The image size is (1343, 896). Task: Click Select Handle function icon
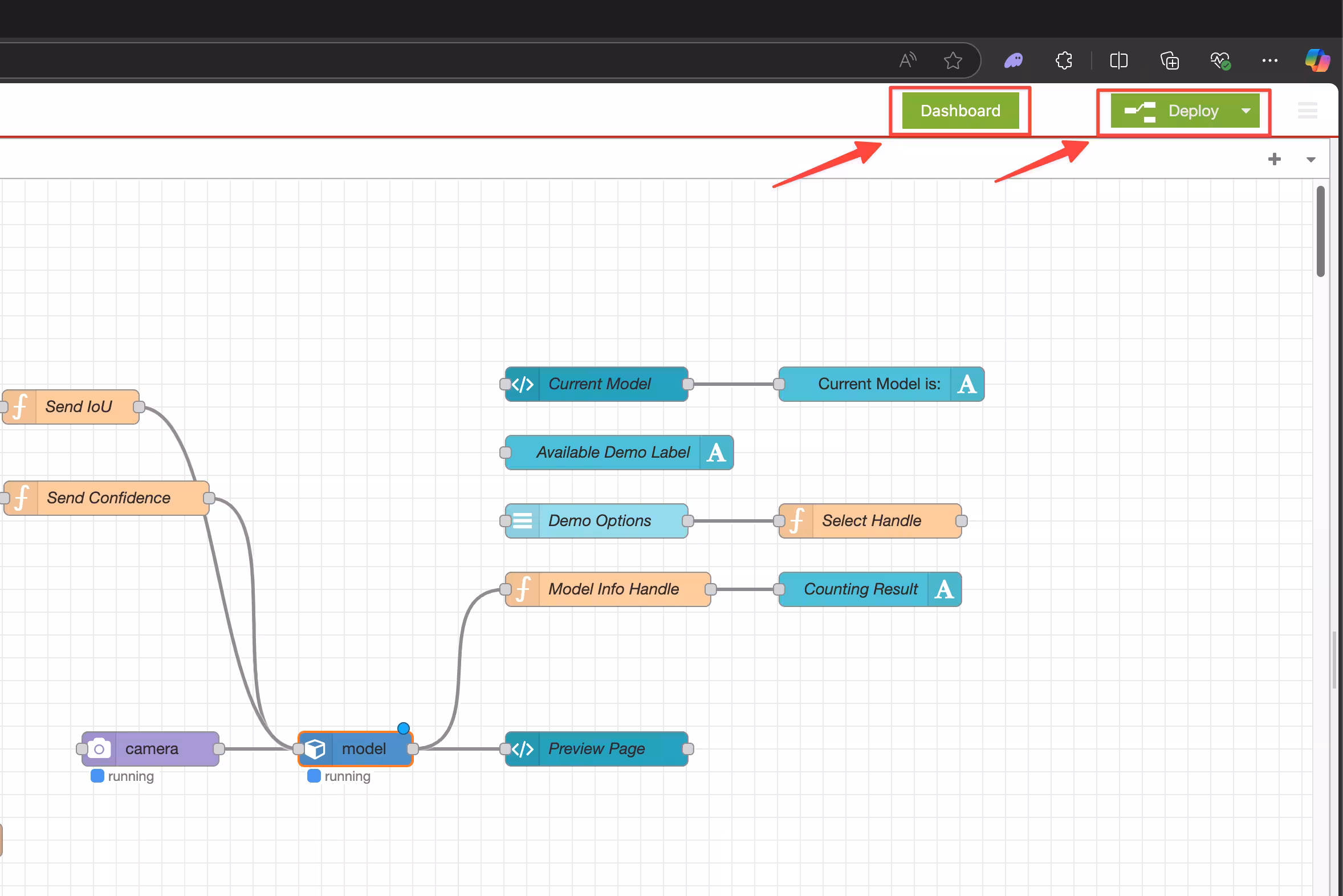(x=796, y=520)
